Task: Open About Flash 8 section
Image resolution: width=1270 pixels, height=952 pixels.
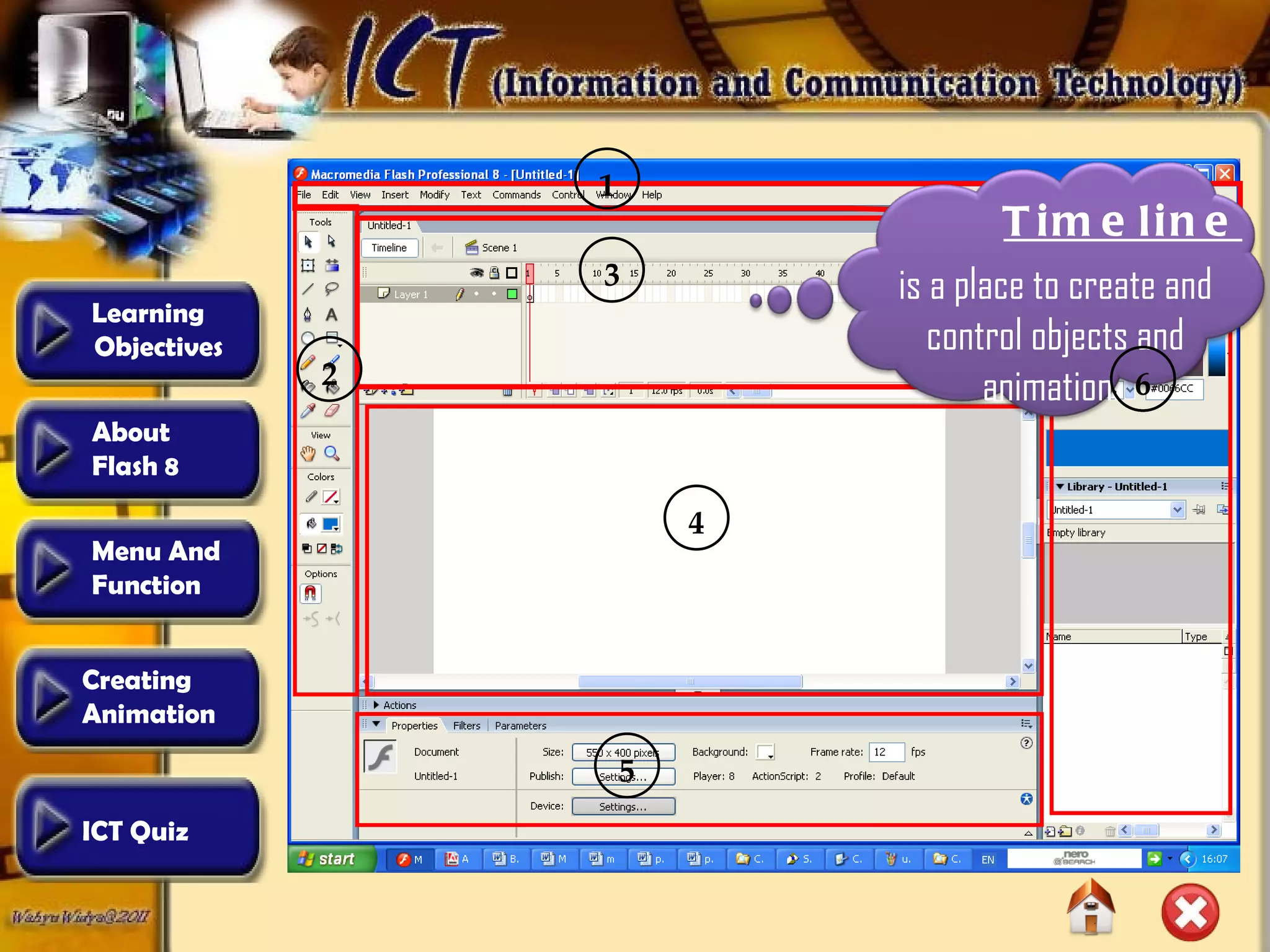Action: click(138, 449)
